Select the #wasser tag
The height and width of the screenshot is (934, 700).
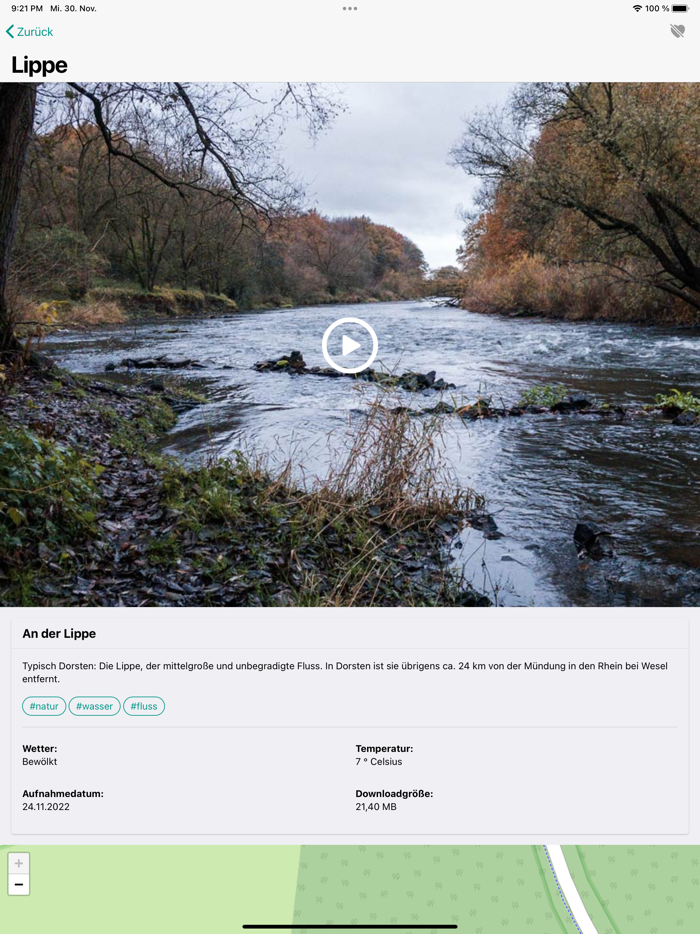[94, 706]
